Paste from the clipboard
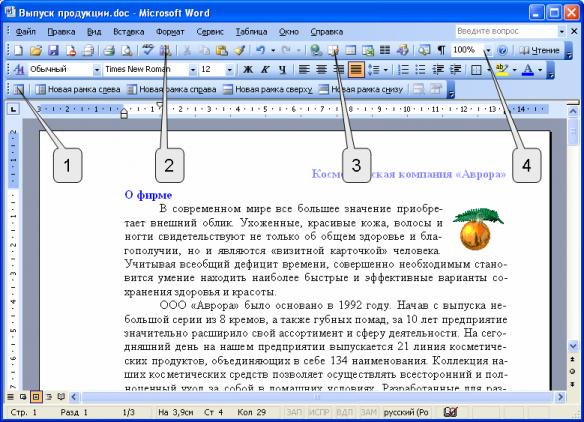 222,50
